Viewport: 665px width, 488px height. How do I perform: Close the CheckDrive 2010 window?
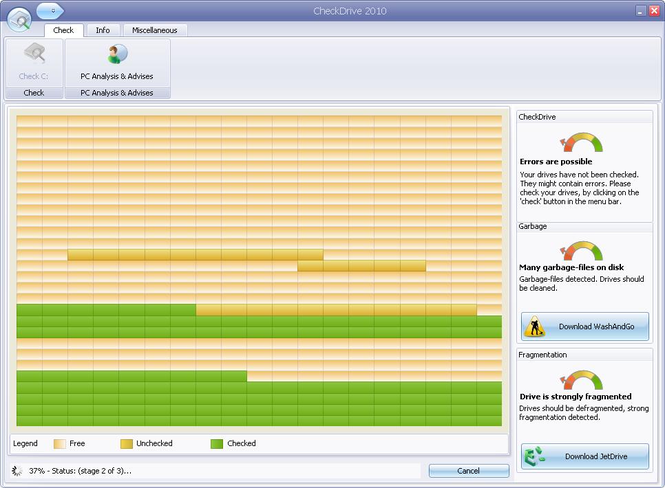pos(654,11)
